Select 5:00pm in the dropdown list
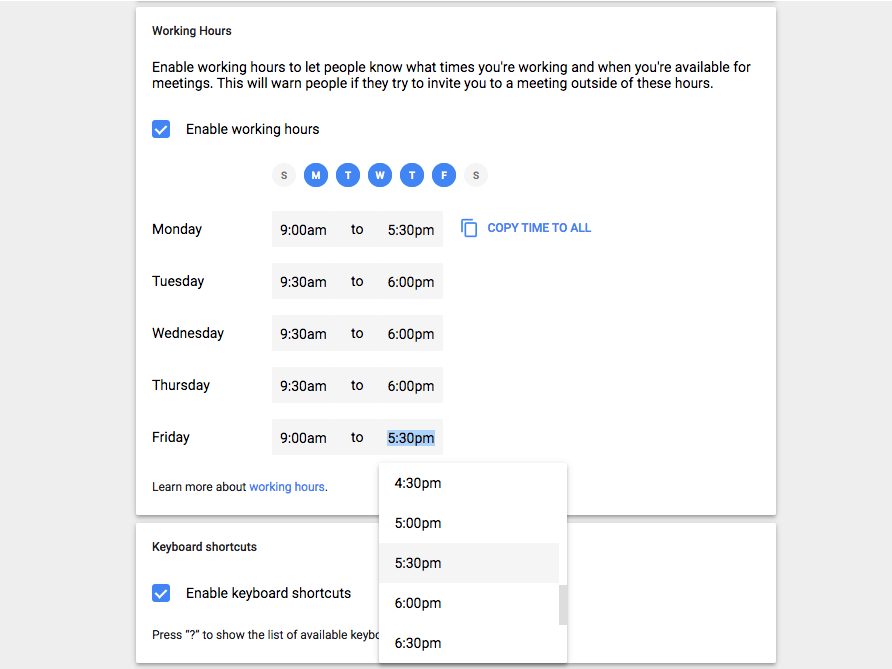Image resolution: width=892 pixels, height=669 pixels. pyautogui.click(x=469, y=523)
